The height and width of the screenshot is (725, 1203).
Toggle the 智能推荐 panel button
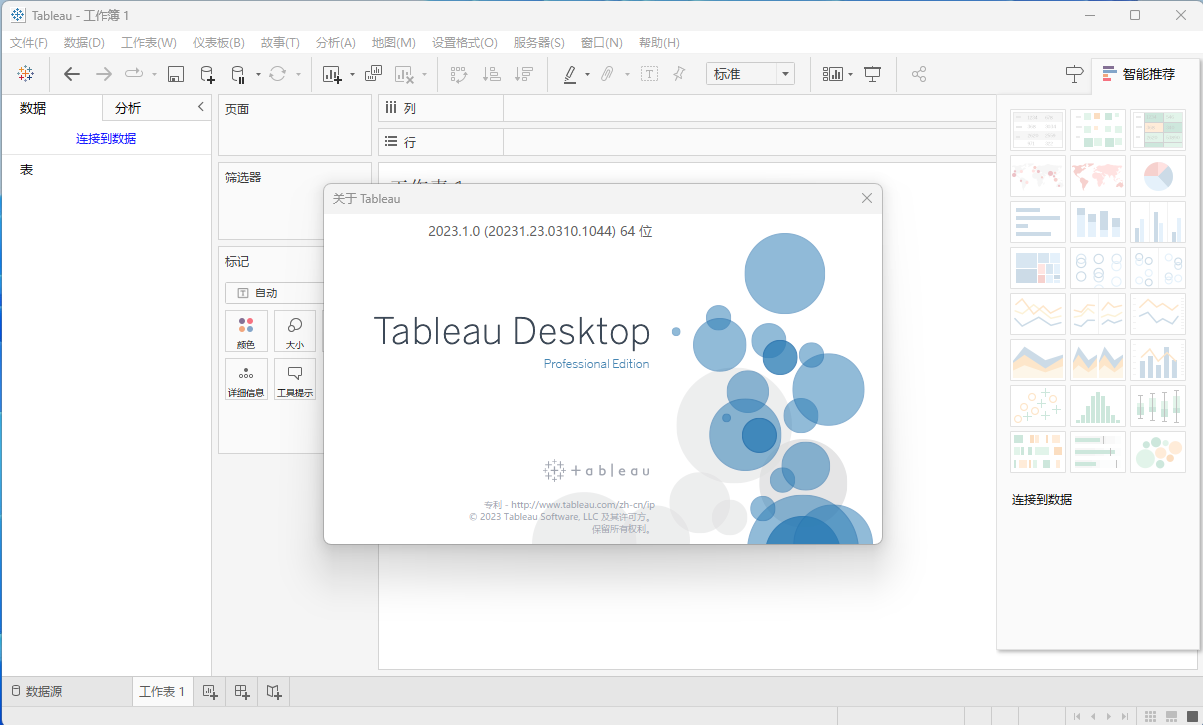click(1139, 74)
